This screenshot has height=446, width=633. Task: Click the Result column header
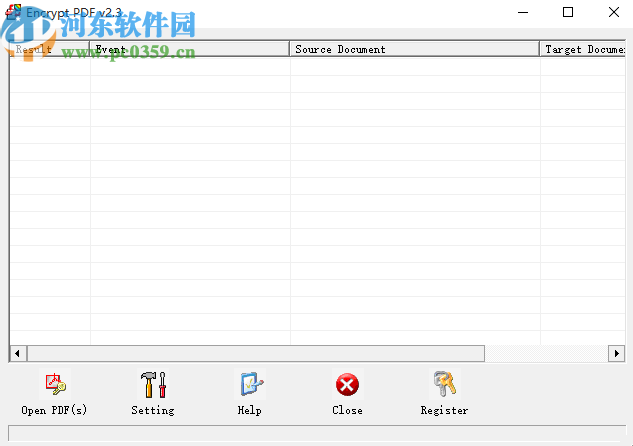pos(49,49)
